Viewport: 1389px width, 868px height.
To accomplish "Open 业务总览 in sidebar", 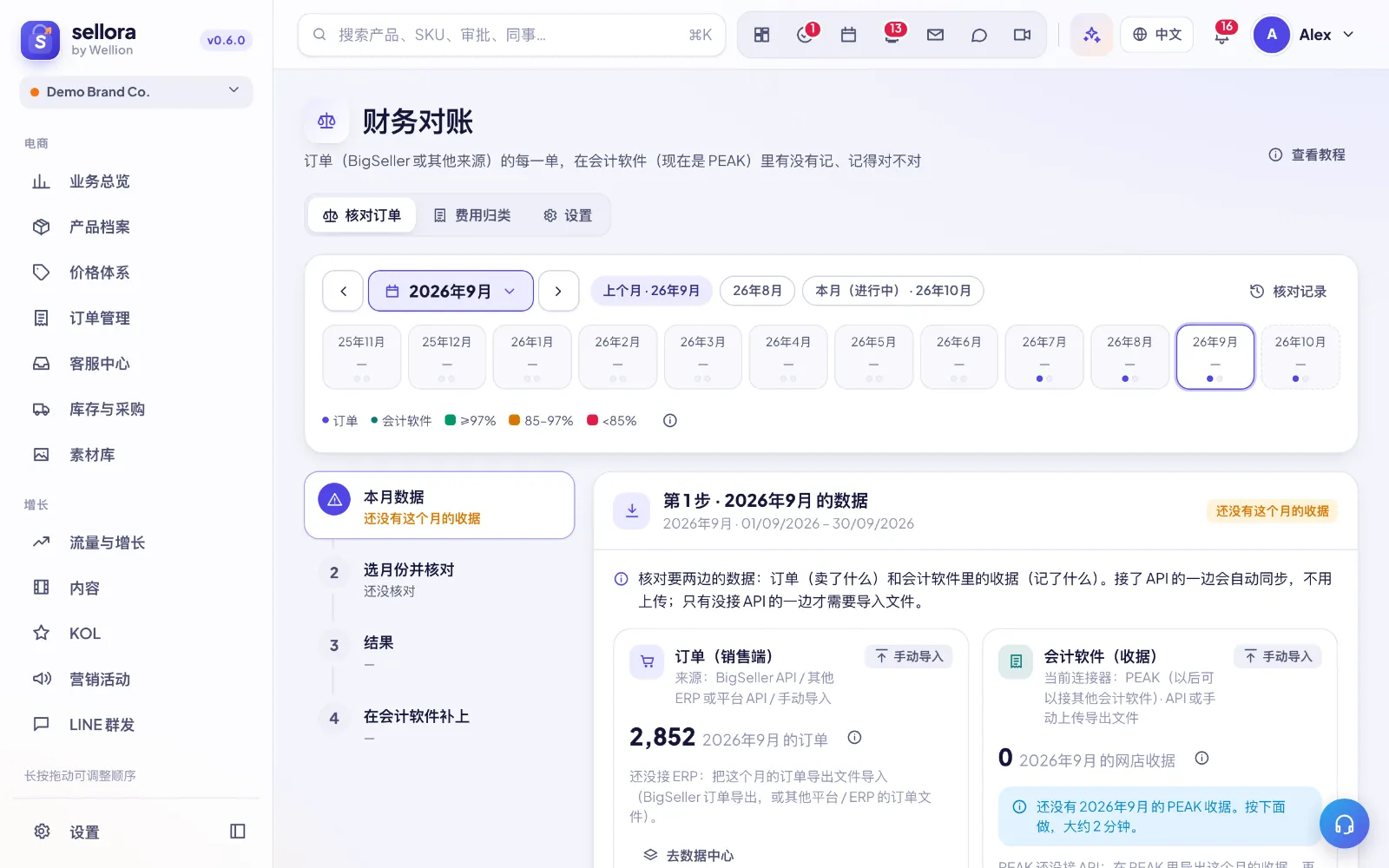I will pos(136,181).
